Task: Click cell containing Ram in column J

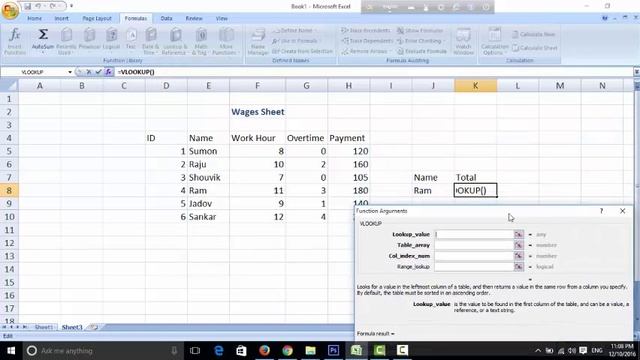Action: [x=433, y=191]
